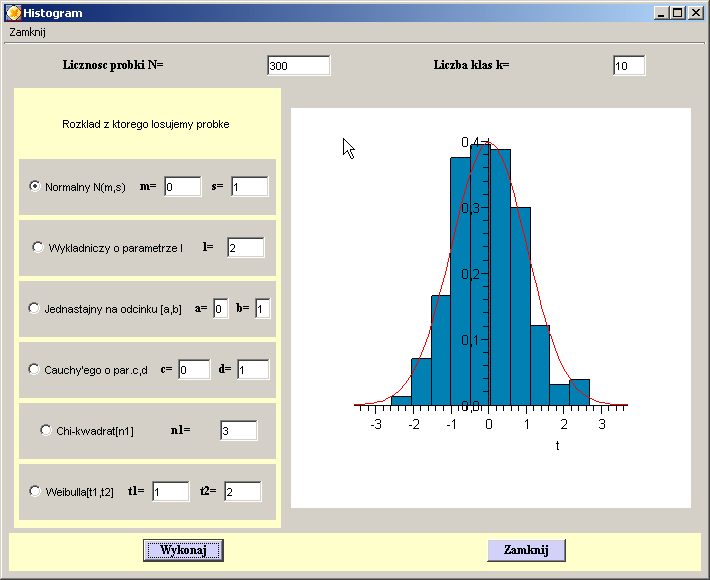
Task: Select the Weibulla[t1,t2] distribution
Action: pos(36,491)
